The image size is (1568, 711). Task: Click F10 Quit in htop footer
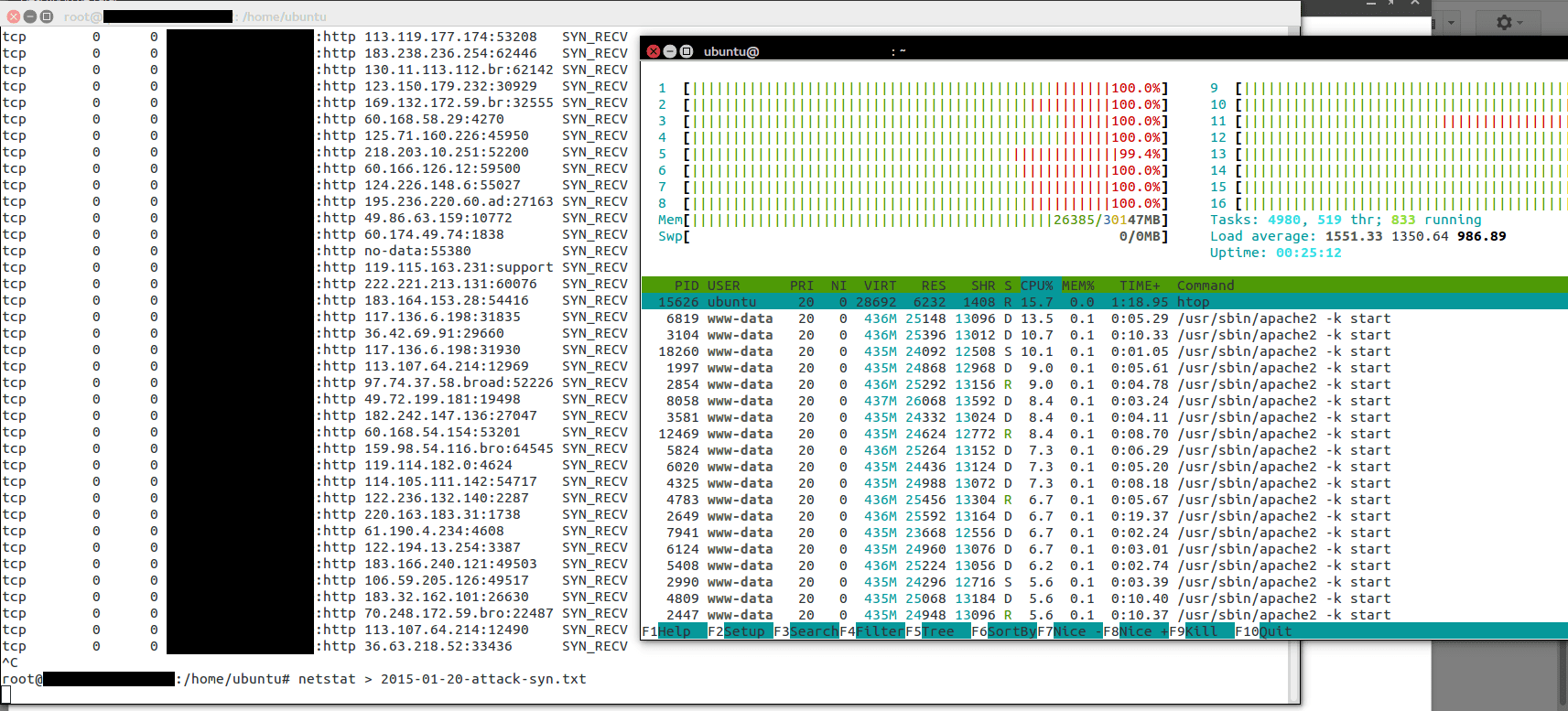1272,631
